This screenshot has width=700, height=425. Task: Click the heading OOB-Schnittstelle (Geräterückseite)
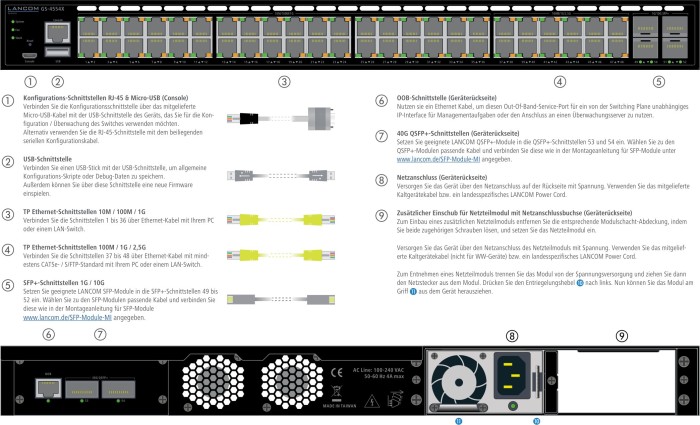pyautogui.click(x=446, y=98)
